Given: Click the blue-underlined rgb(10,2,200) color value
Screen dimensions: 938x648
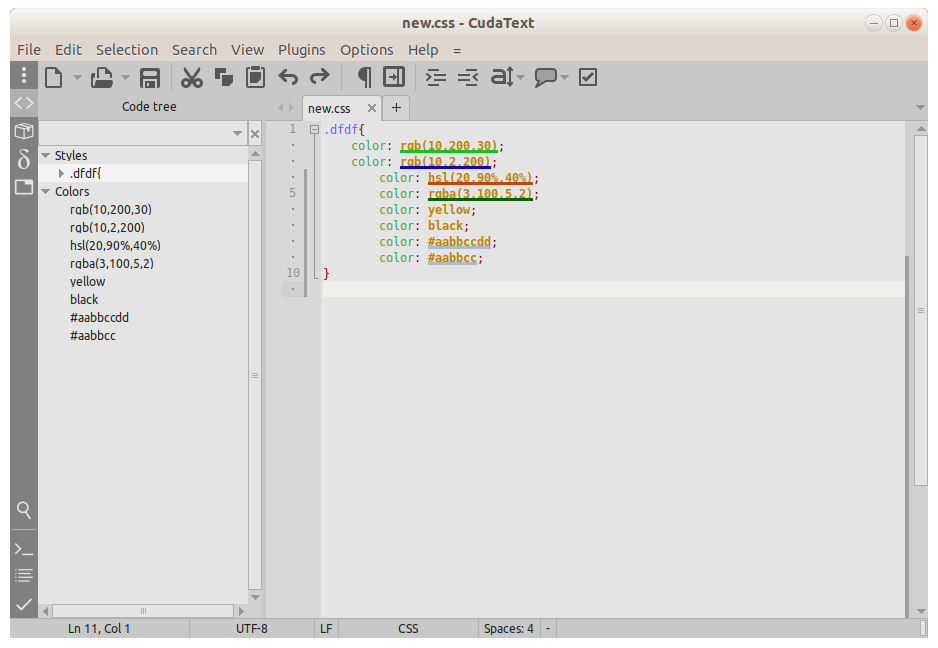Looking at the screenshot, I should pyautogui.click(x=445, y=162).
